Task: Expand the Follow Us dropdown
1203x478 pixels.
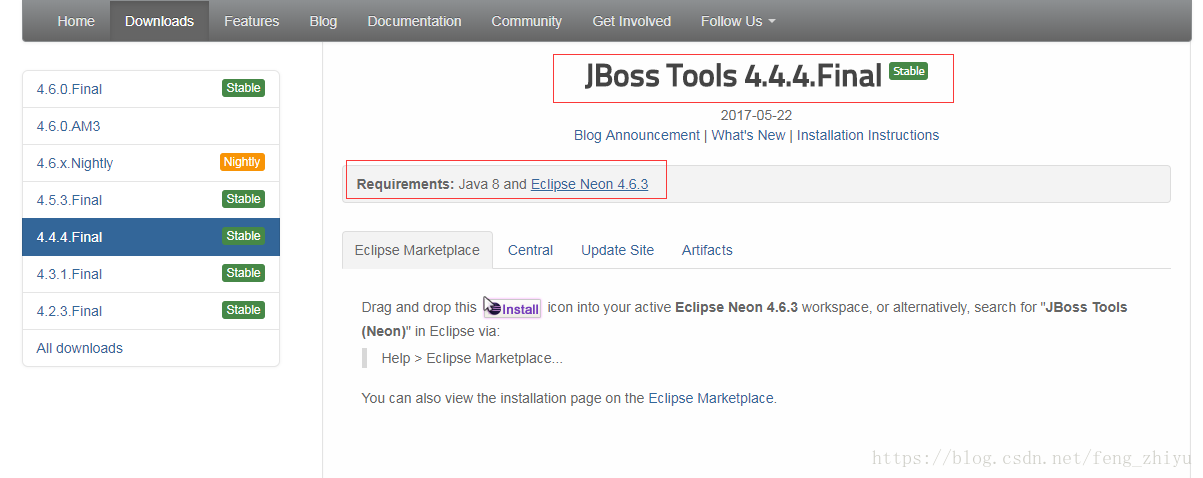Action: [x=738, y=21]
